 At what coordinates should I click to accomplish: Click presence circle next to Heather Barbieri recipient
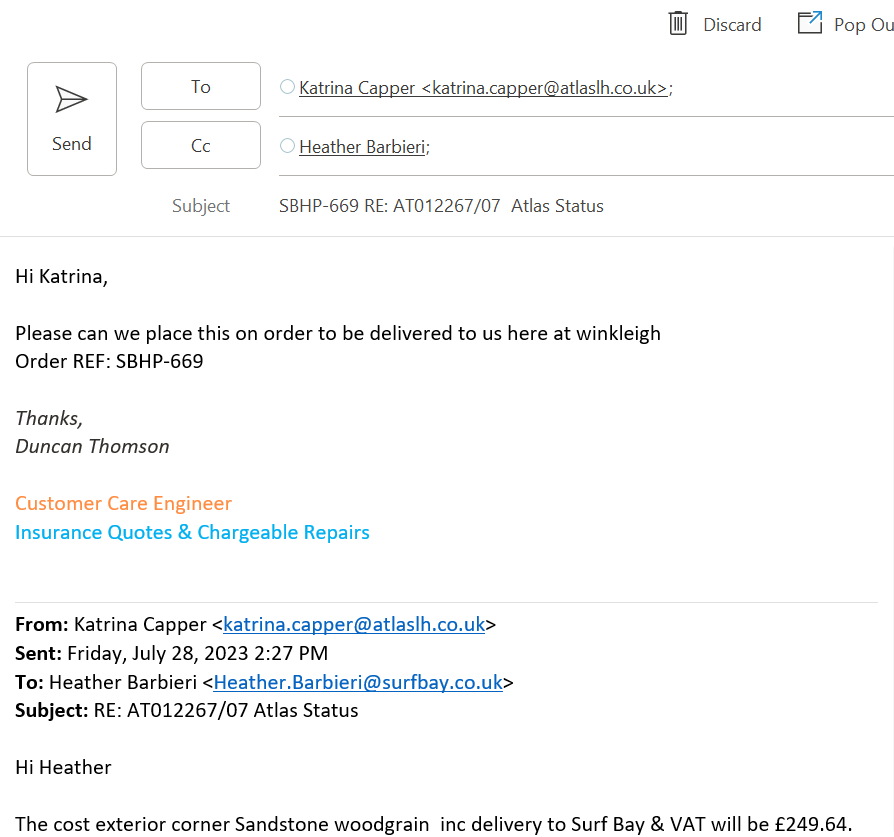287,146
